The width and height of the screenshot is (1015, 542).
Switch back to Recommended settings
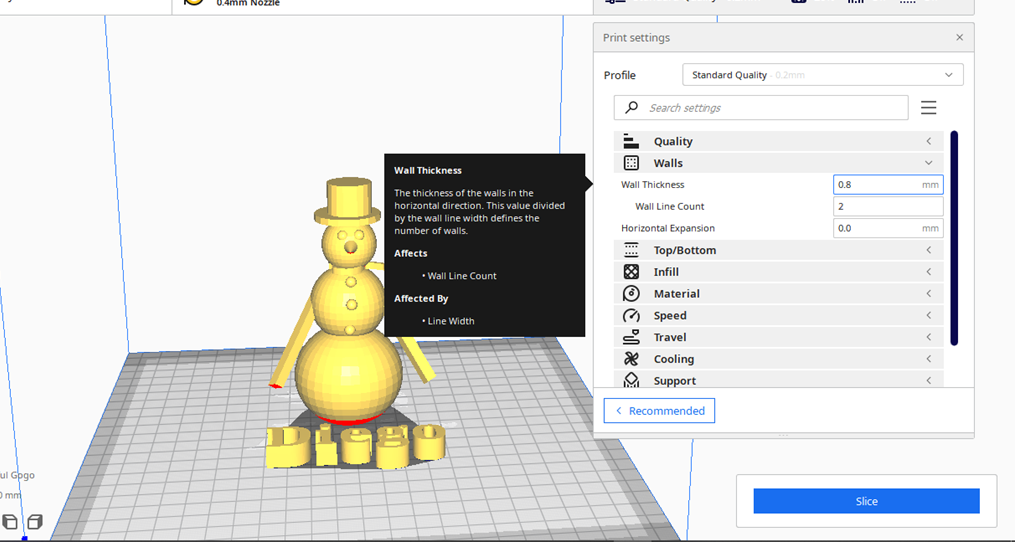[659, 411]
